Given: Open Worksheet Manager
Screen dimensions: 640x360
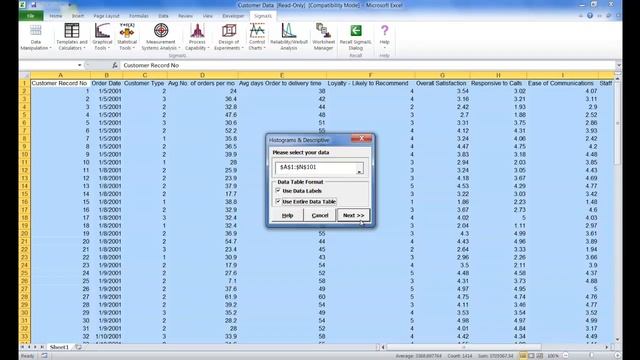Looking at the screenshot, I should coord(323,37).
